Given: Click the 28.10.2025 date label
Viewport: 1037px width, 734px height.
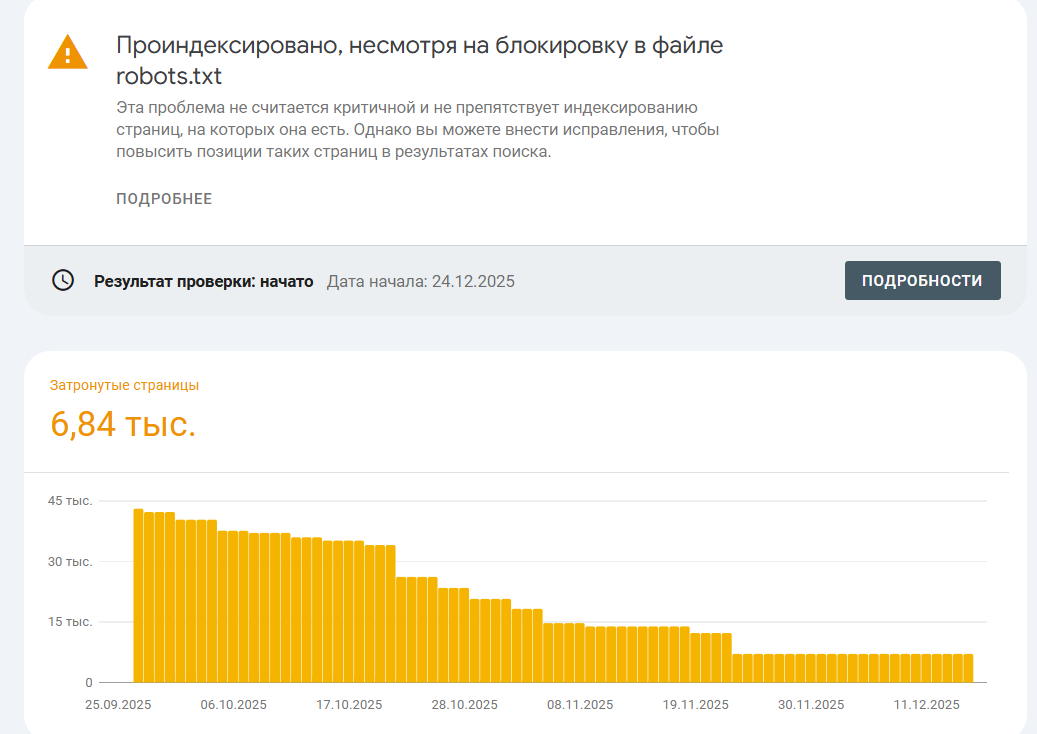Looking at the screenshot, I should [x=464, y=704].
